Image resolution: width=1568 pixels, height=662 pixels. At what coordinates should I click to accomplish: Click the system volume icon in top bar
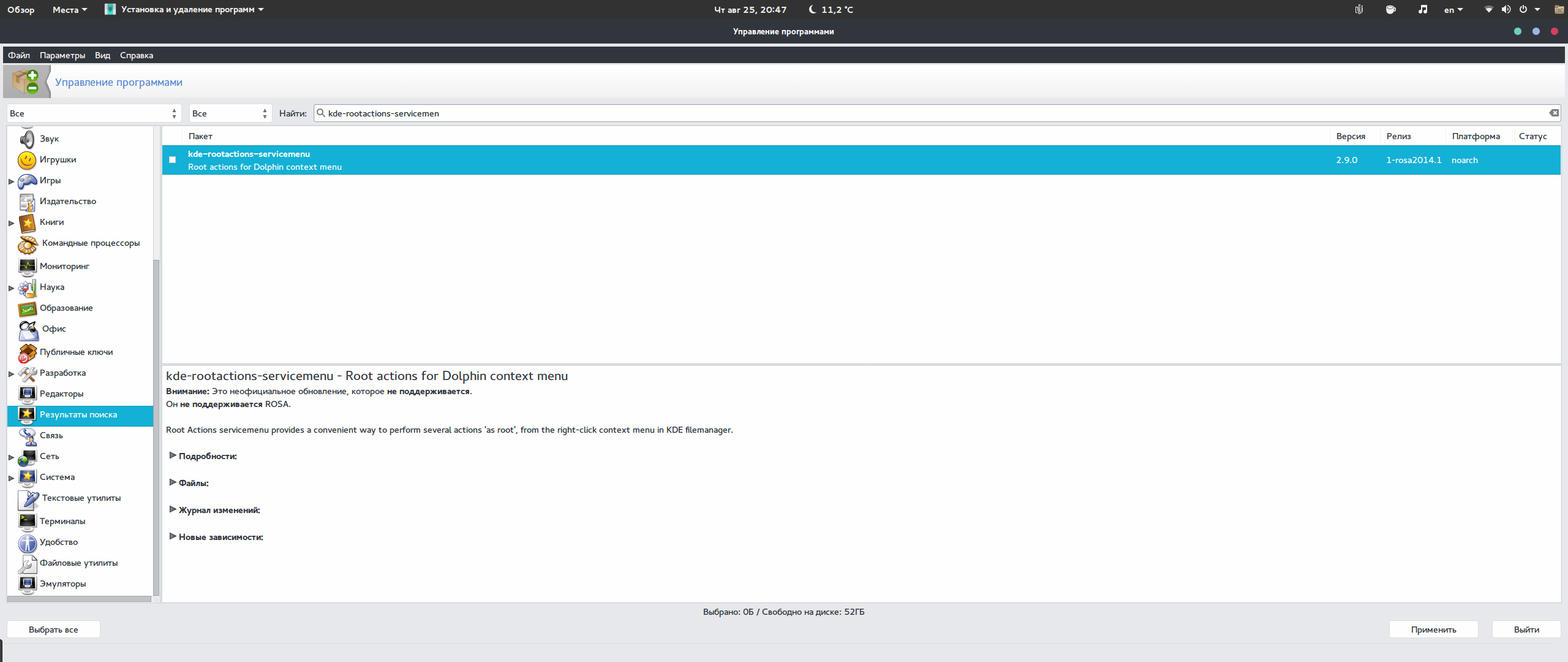(x=1506, y=10)
